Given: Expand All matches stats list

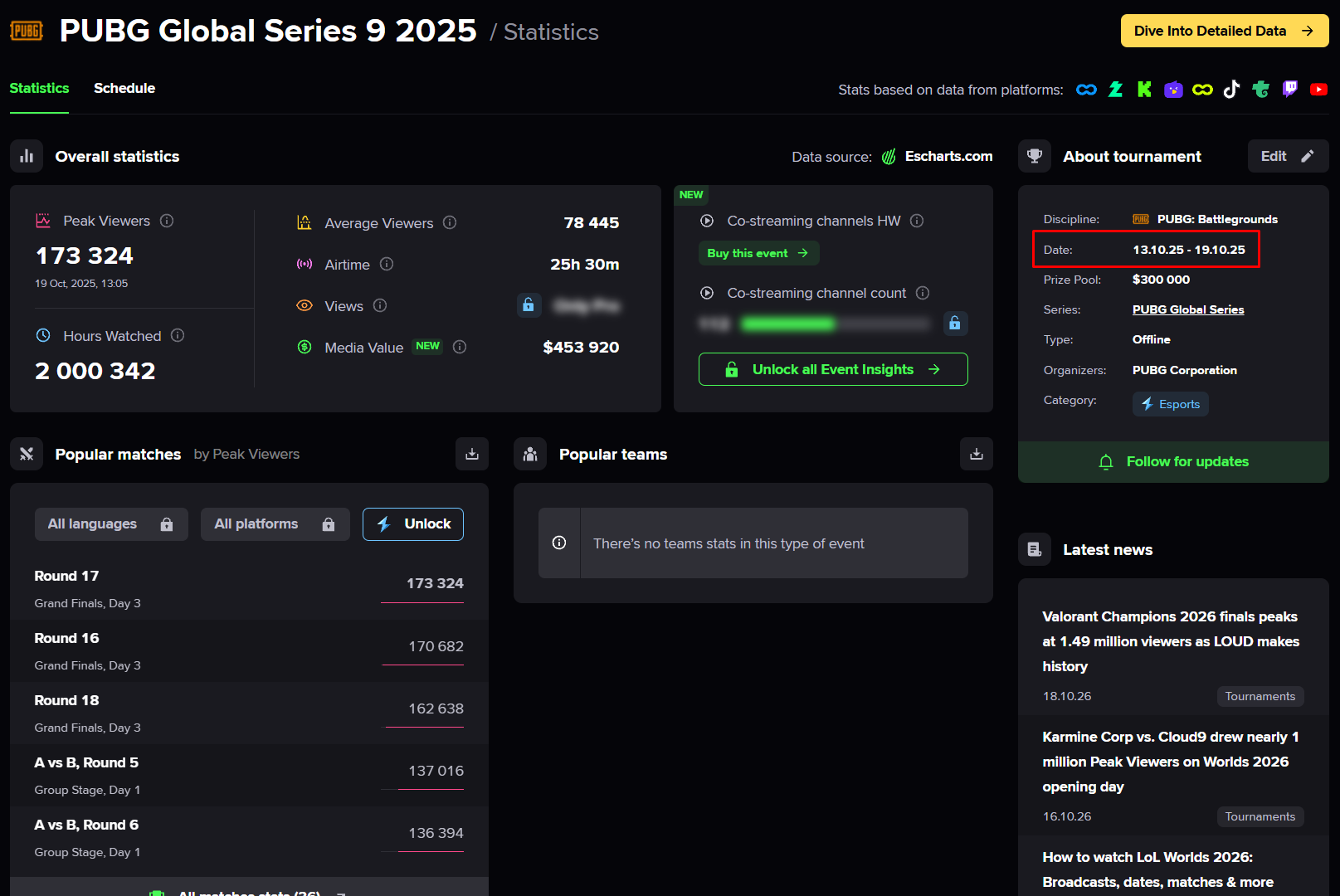Looking at the screenshot, I should (x=249, y=889).
